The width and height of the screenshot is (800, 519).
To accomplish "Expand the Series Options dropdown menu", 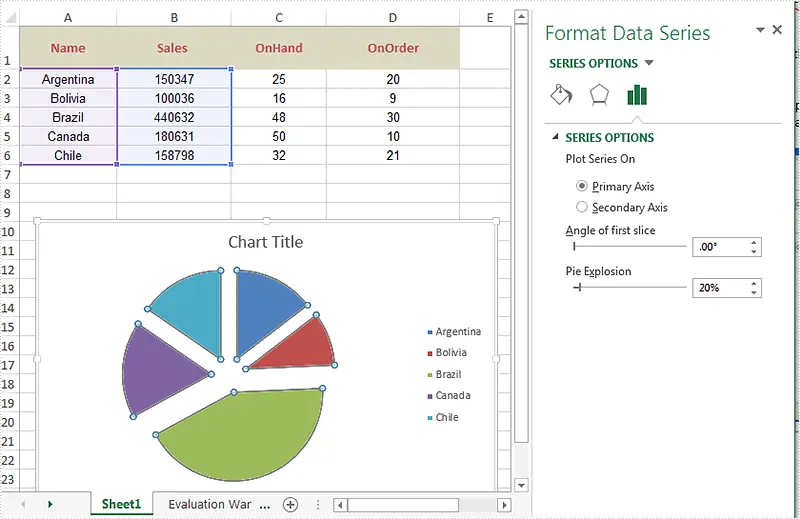I will tap(649, 64).
